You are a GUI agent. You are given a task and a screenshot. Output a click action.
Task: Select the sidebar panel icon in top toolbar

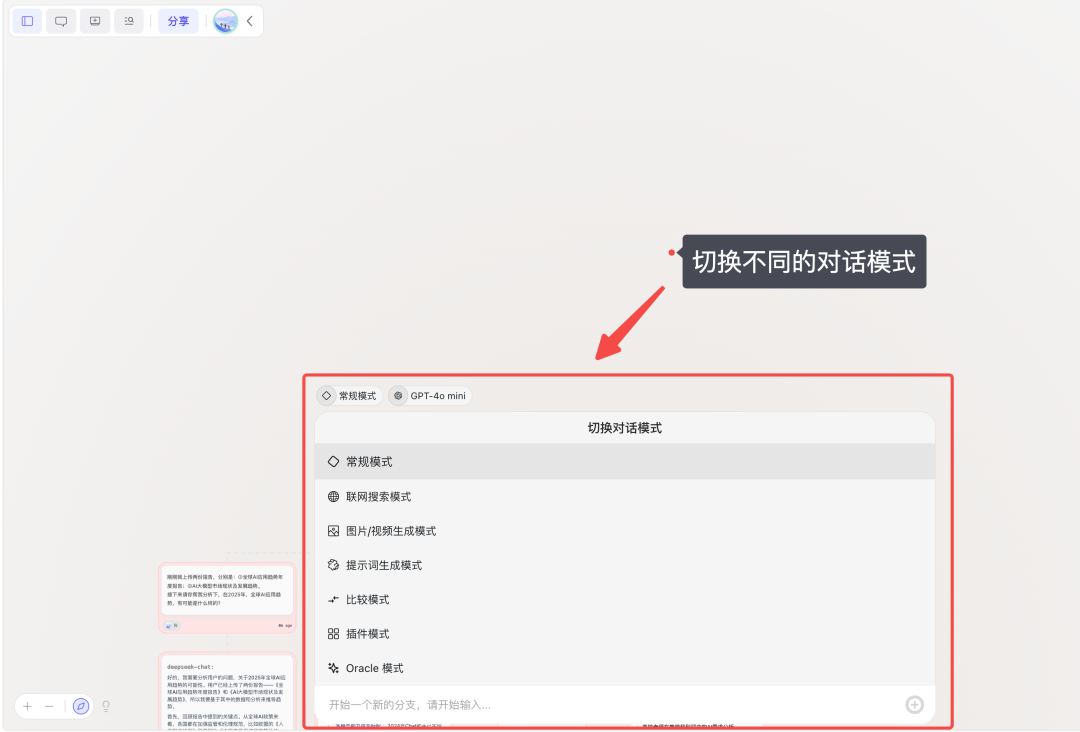[x=27, y=21]
